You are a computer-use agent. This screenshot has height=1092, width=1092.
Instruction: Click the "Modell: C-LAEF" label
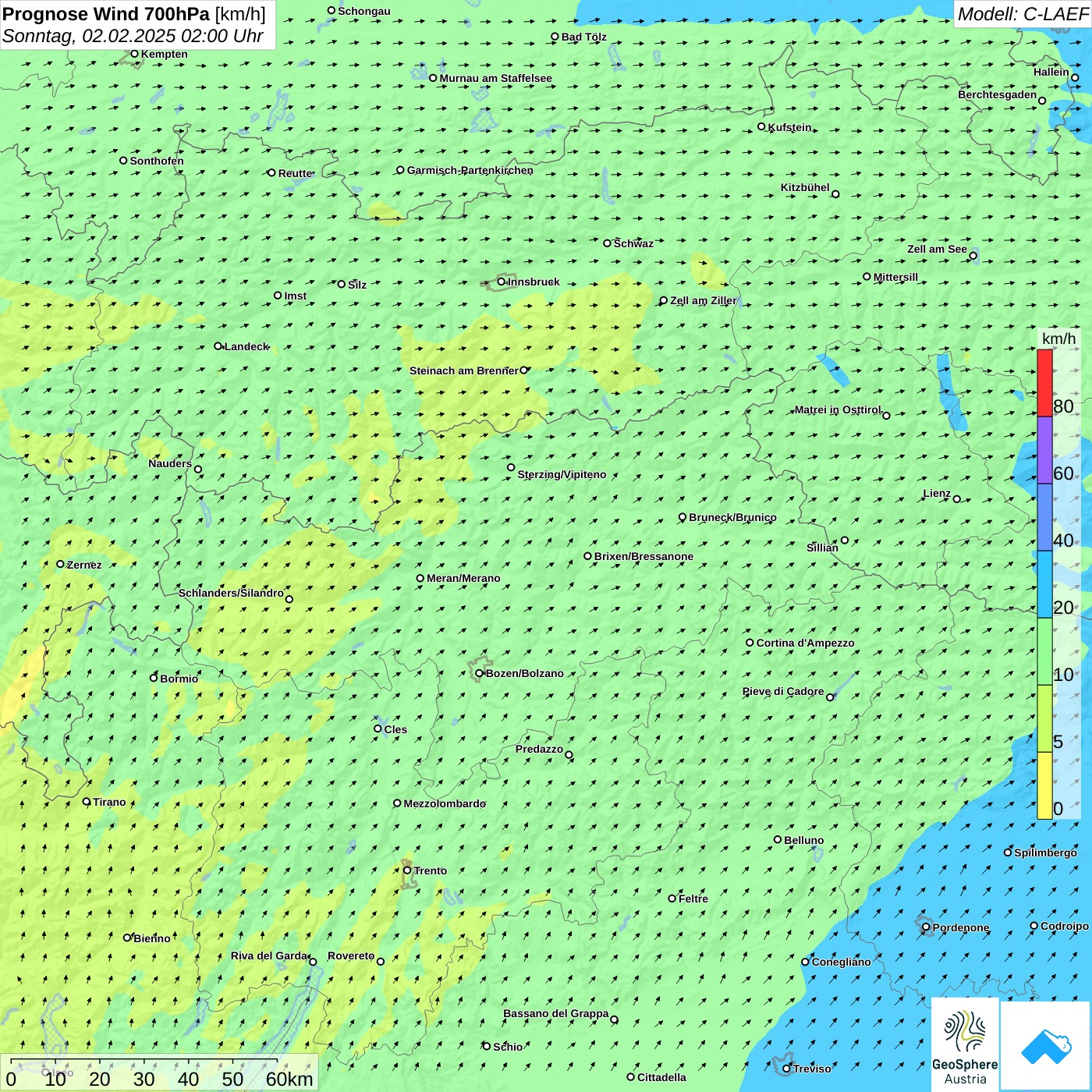click(1022, 14)
